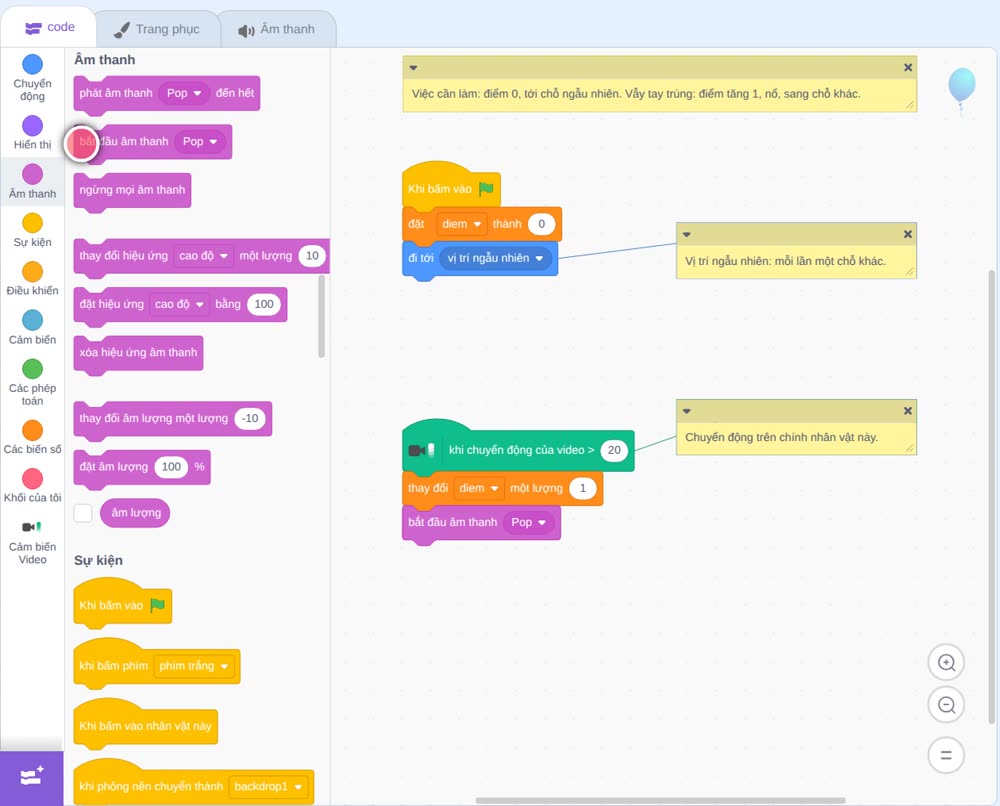The width and height of the screenshot is (1000, 806).
Task: Open the Các phép toán category
Action: (32, 383)
